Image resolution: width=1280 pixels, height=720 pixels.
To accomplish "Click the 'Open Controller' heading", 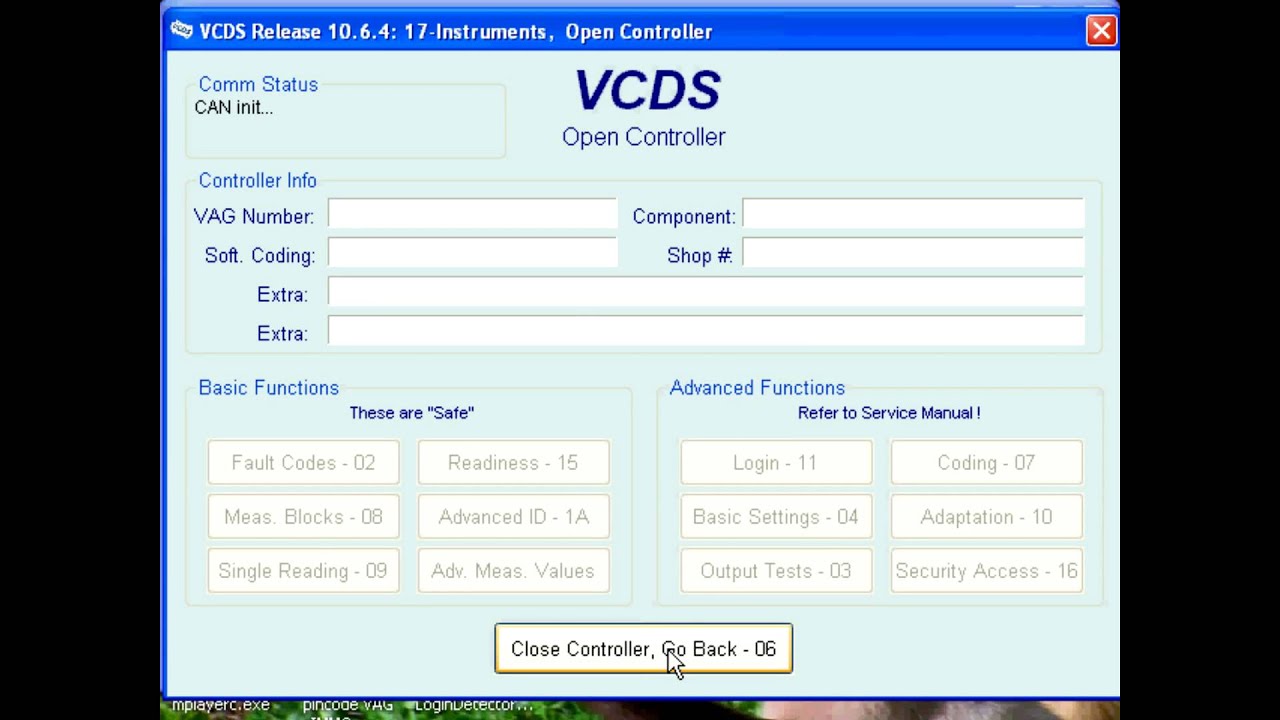I will click(x=644, y=137).
